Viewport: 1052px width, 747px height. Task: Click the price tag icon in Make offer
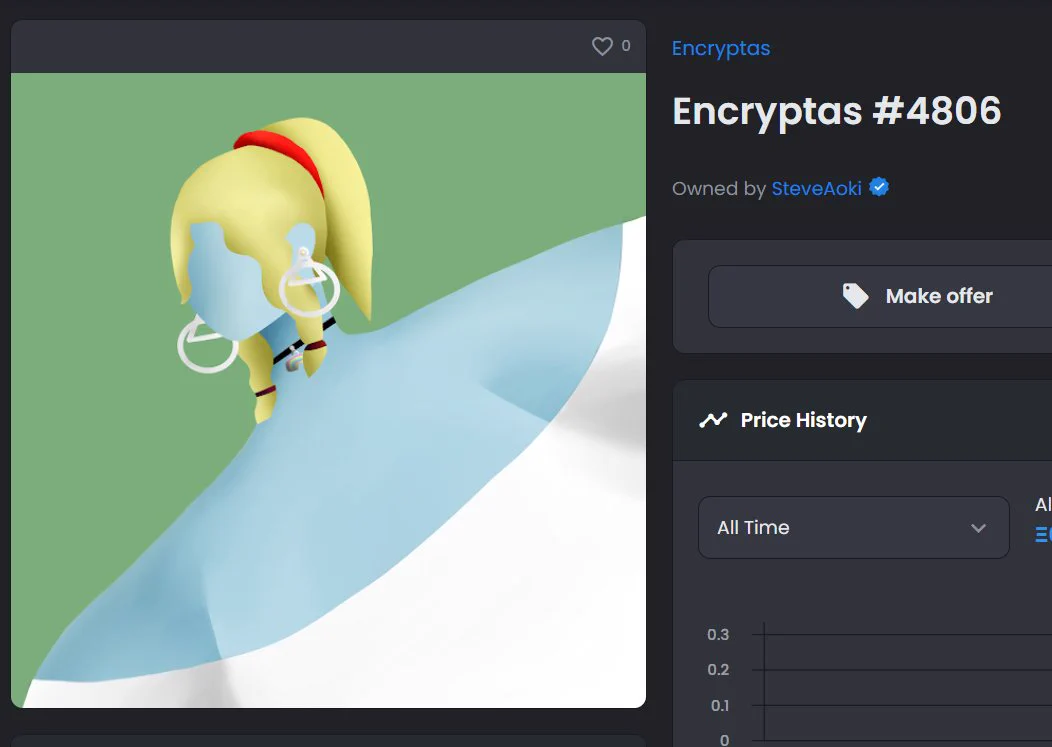[855, 296]
